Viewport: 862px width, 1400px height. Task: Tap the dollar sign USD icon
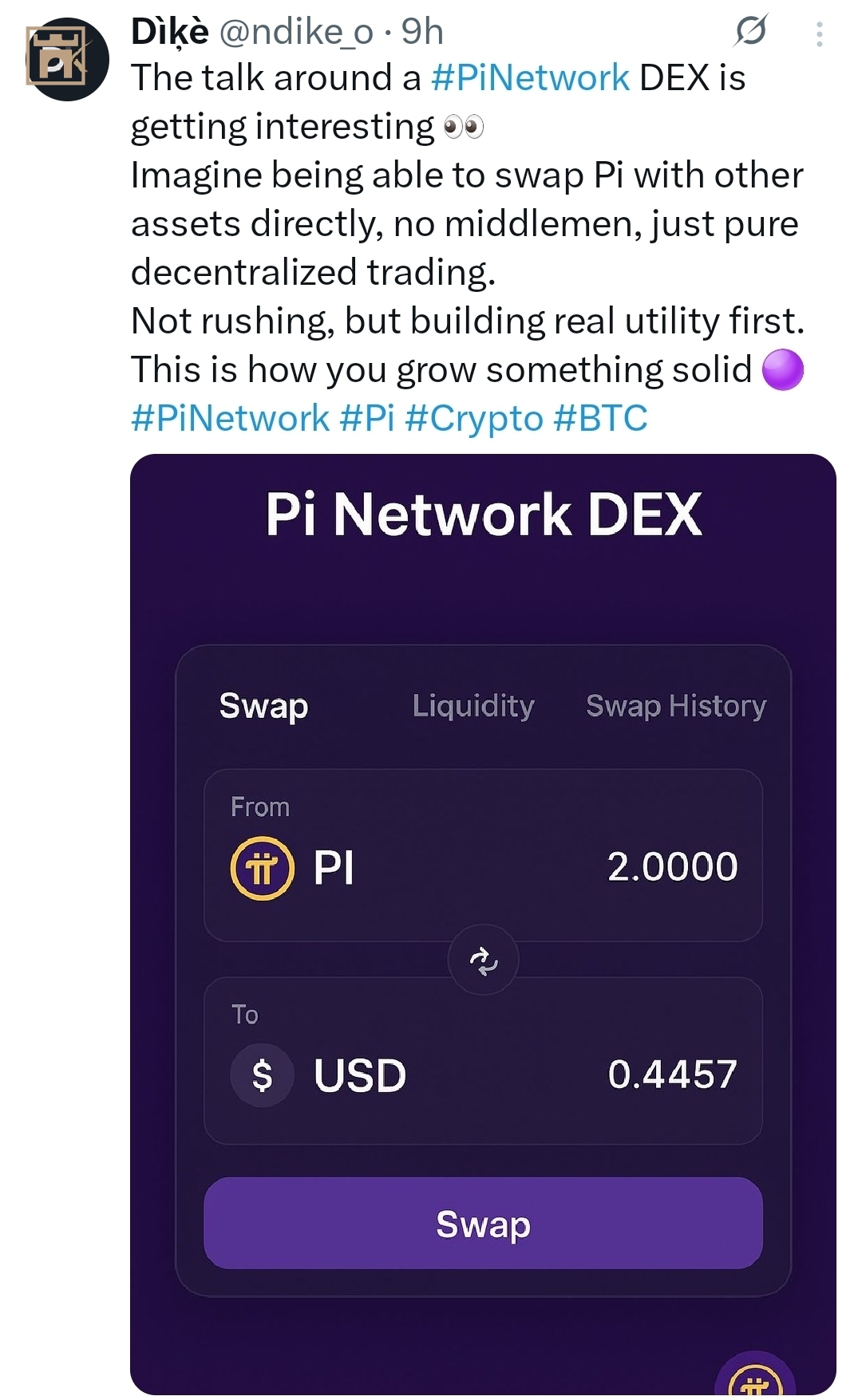tap(262, 1075)
